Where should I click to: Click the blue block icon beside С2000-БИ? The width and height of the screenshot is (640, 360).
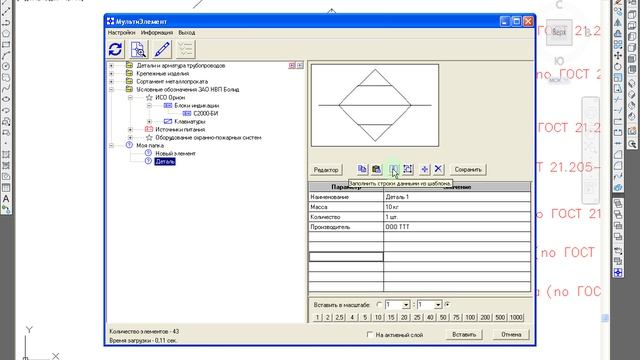[x=187, y=113]
